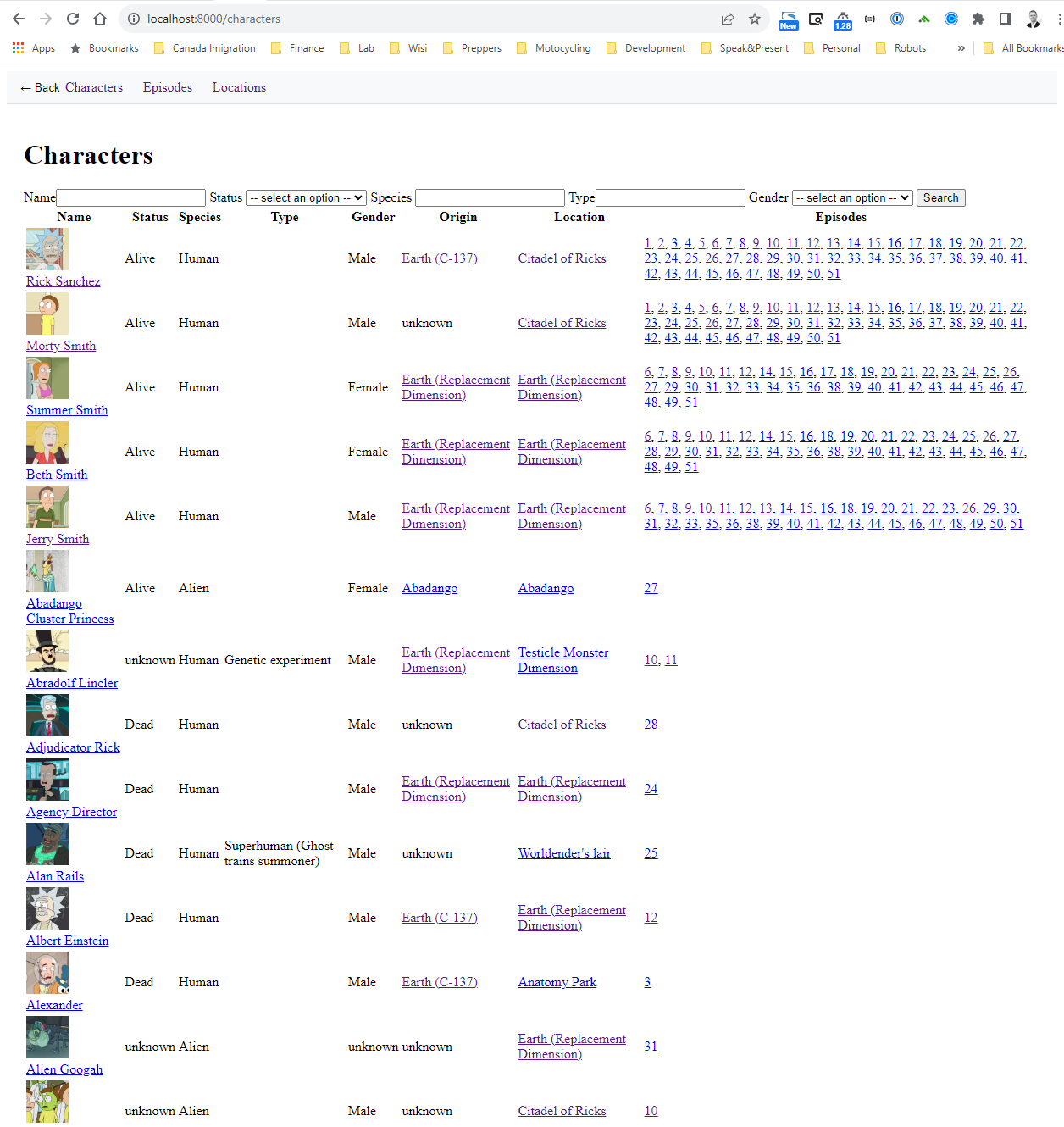
Task: Open the Episodes nav item
Action: pos(168,87)
